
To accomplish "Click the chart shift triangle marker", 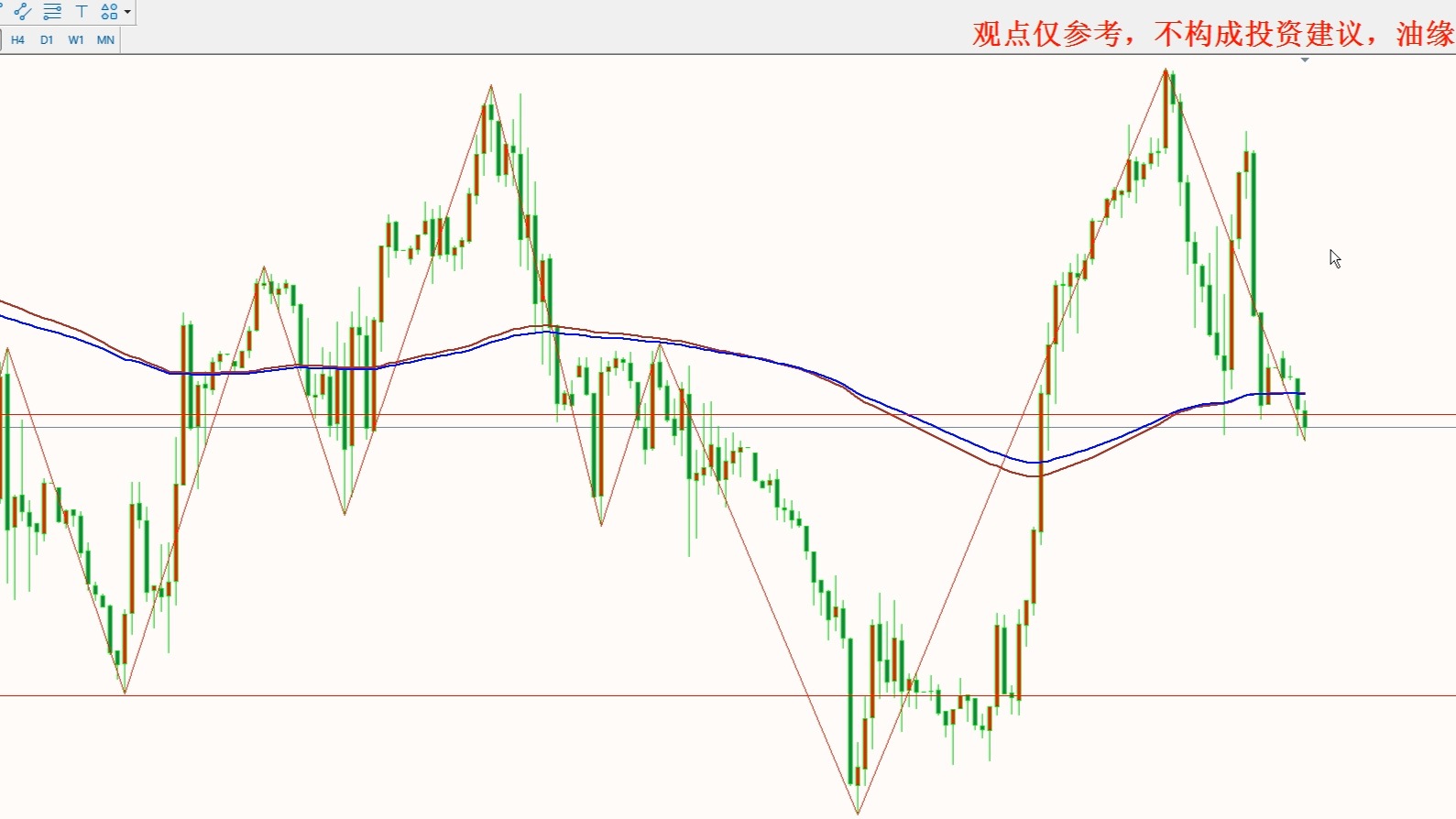I will 1305,60.
